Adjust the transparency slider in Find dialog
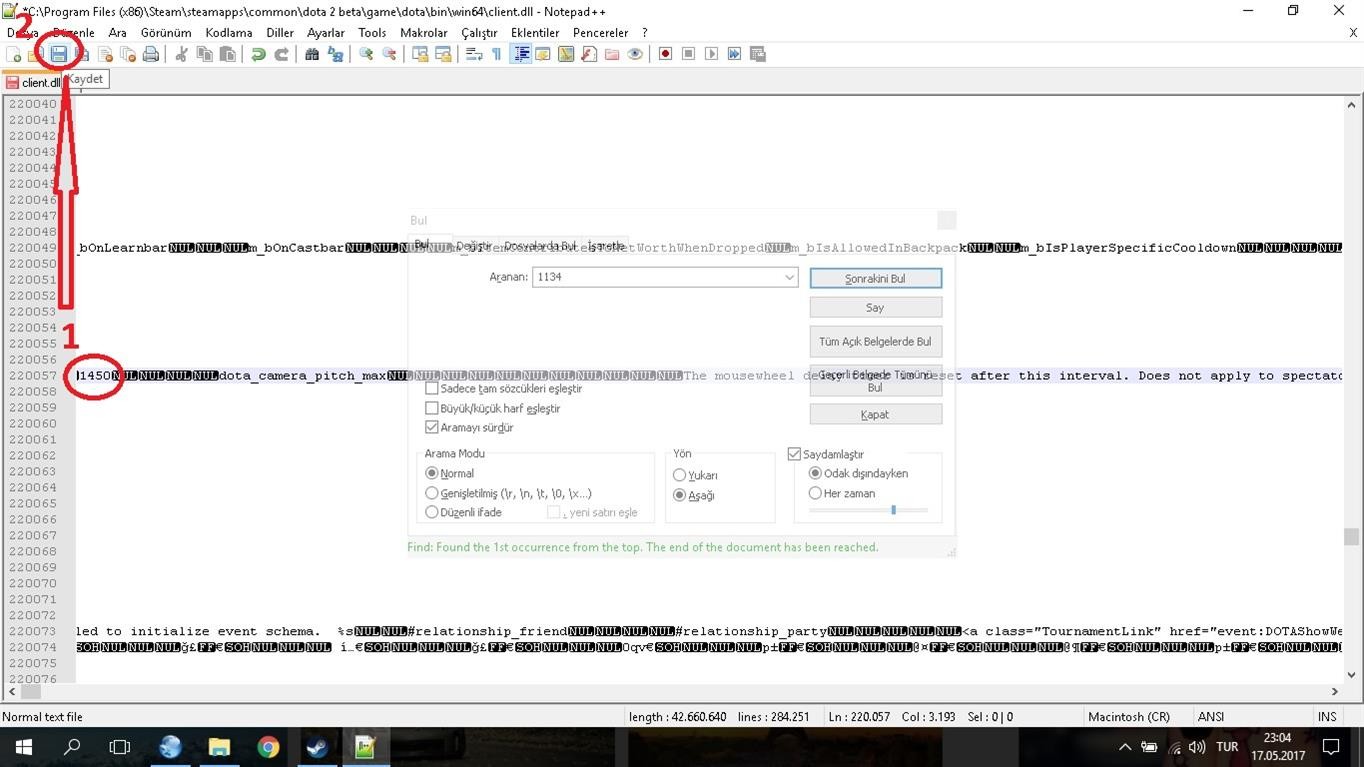The height and width of the screenshot is (767, 1364). pos(893,510)
